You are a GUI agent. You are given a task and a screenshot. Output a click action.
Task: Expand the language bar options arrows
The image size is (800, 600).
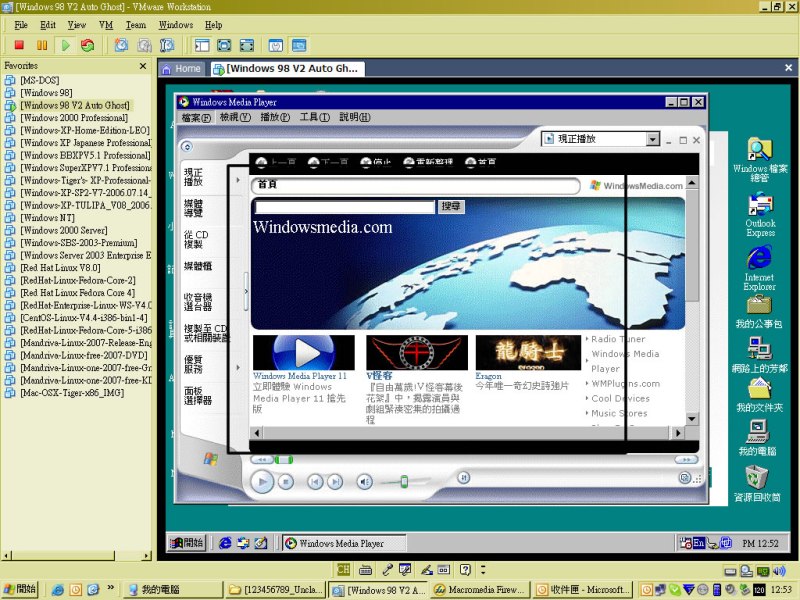(x=483, y=569)
